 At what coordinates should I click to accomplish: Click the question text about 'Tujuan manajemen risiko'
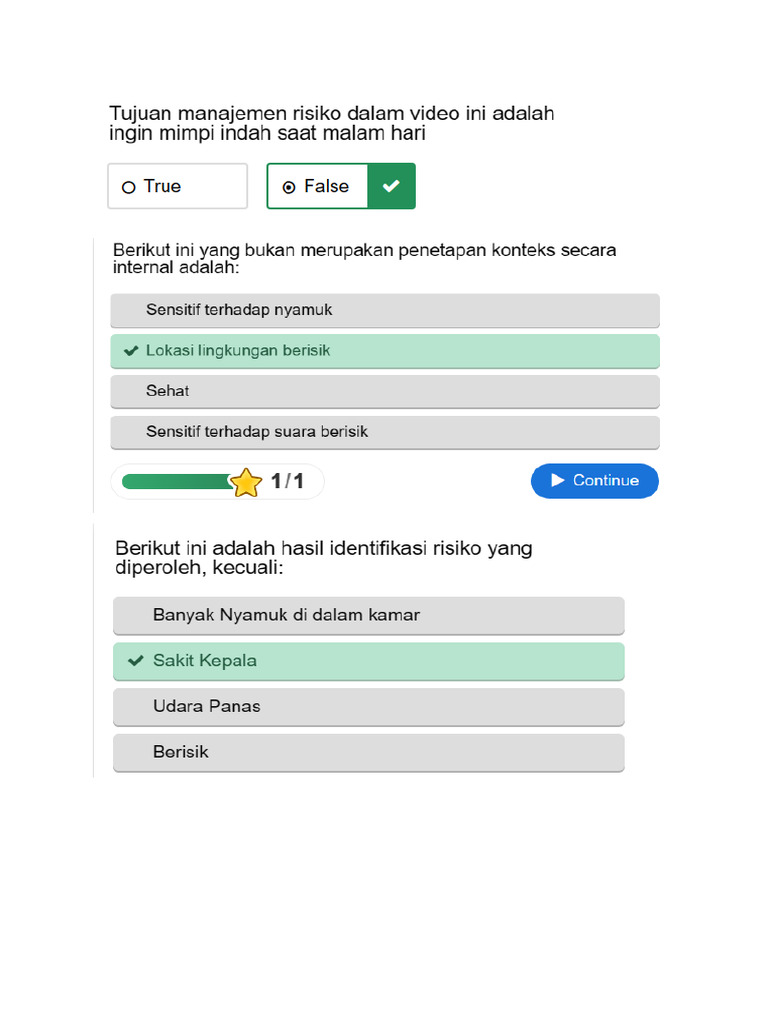coord(331,123)
